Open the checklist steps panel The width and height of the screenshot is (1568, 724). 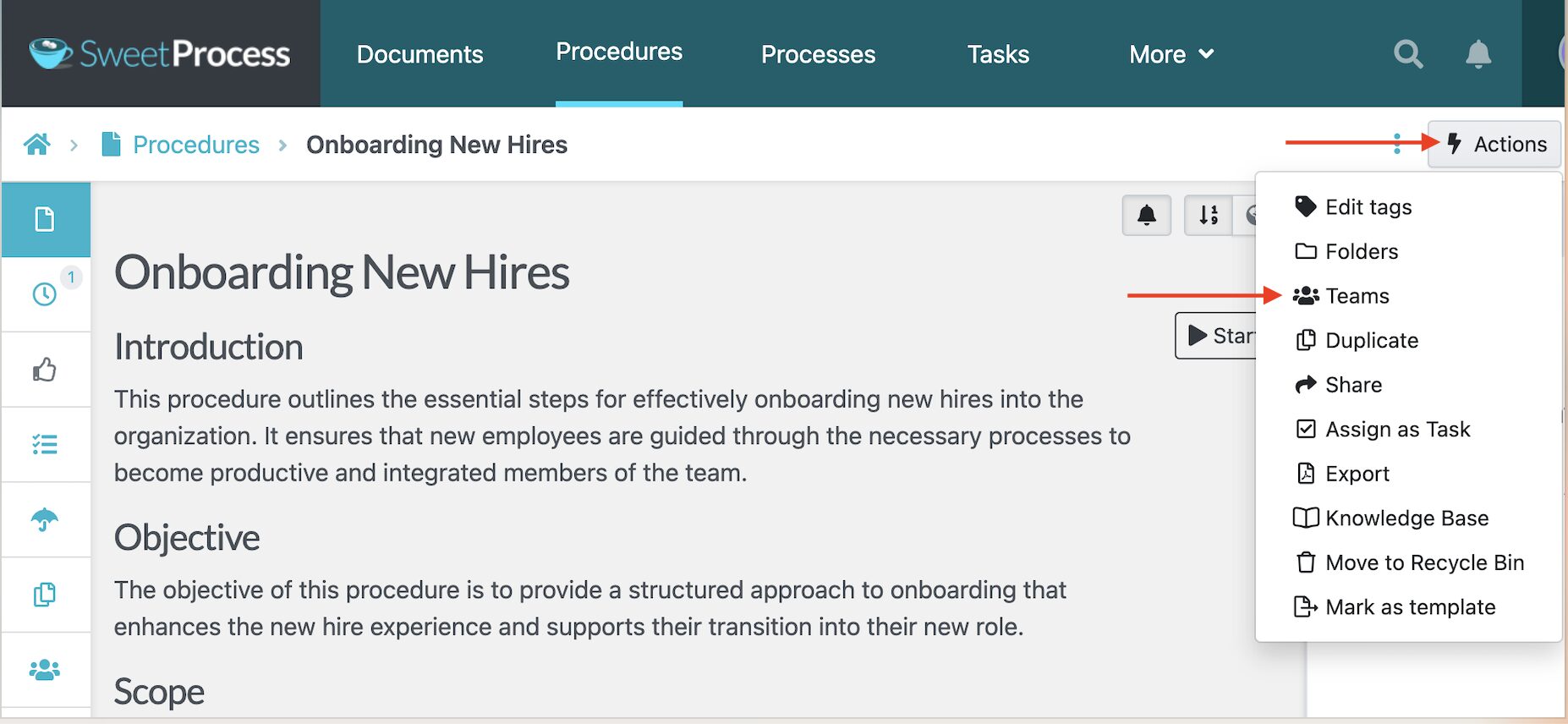point(45,444)
